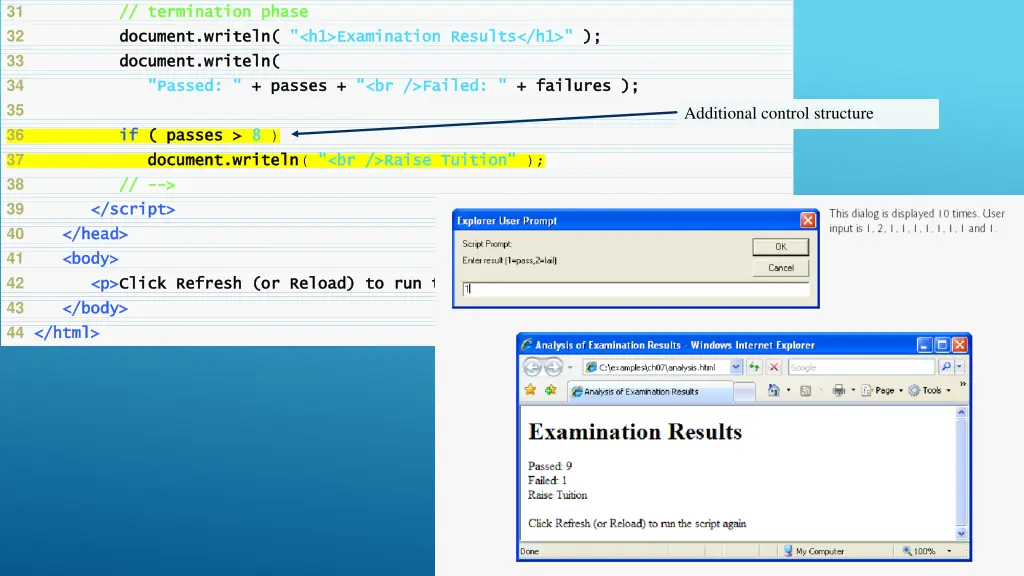This screenshot has width=1024, height=576.
Task: Click the RSS Feeds icon
Action: tap(805, 391)
